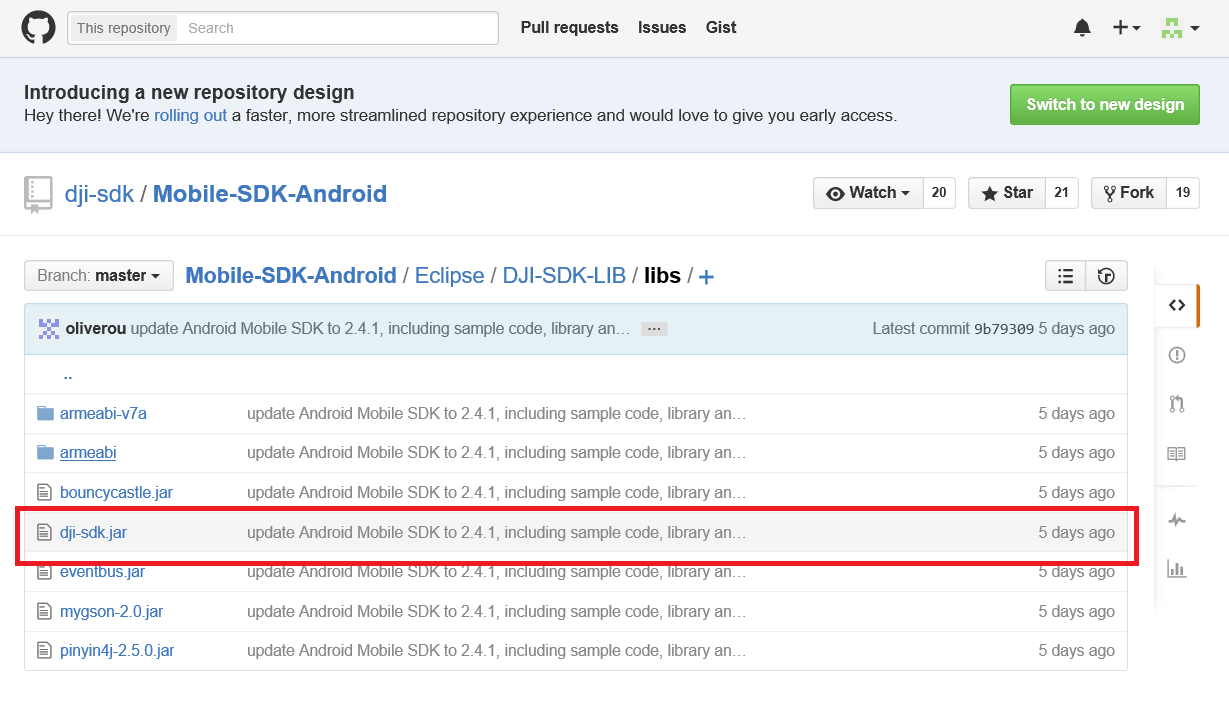Click the history clock icon
This screenshot has height=708, width=1229.
(1106, 276)
